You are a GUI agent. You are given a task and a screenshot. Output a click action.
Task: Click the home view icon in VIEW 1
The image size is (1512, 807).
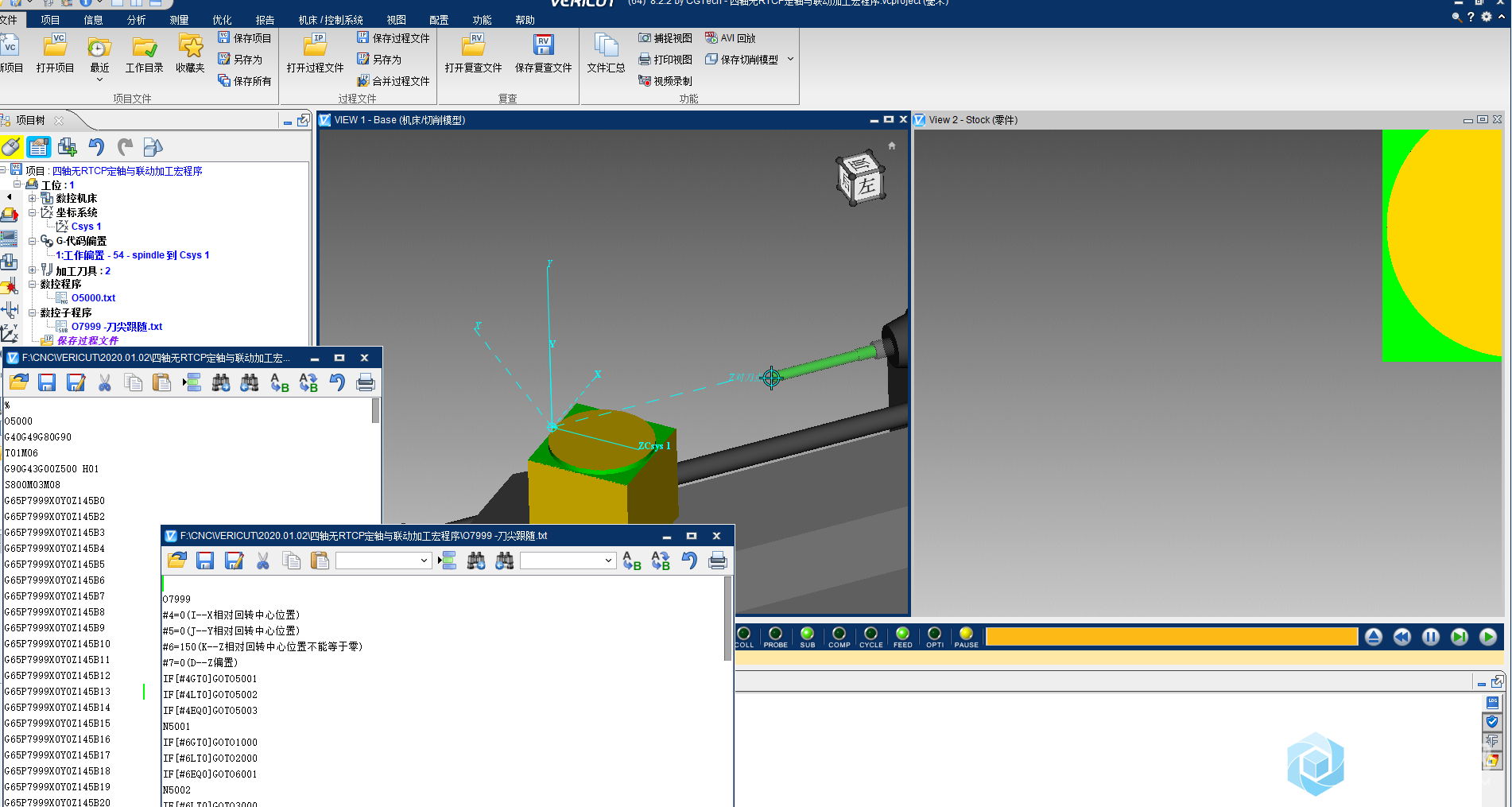click(x=892, y=145)
